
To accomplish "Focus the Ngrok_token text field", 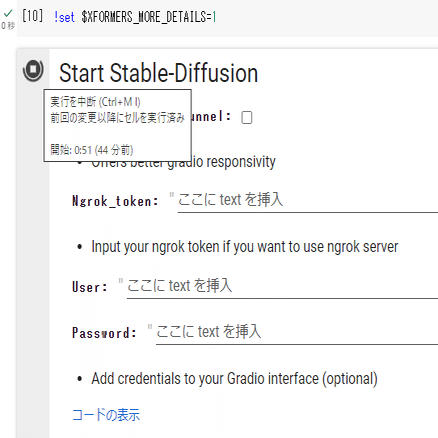I will tap(307, 200).
